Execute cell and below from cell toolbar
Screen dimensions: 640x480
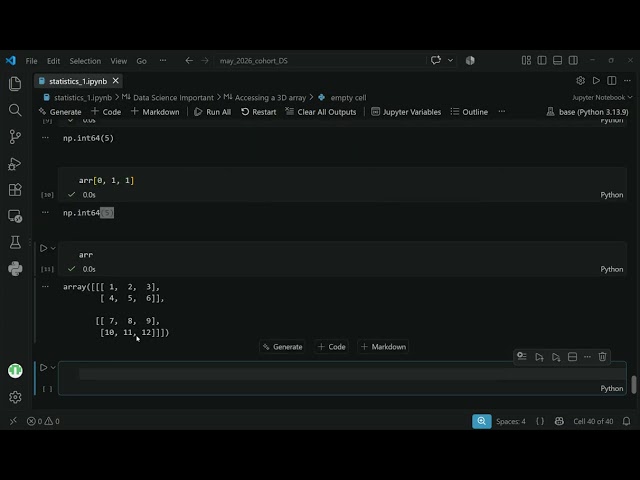(556, 357)
